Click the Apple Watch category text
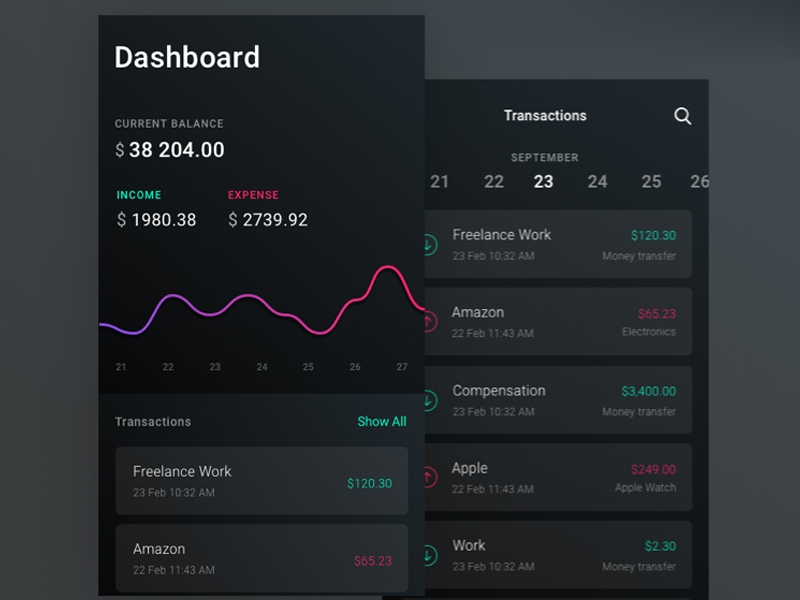Screen dimensions: 800x600 645,487
